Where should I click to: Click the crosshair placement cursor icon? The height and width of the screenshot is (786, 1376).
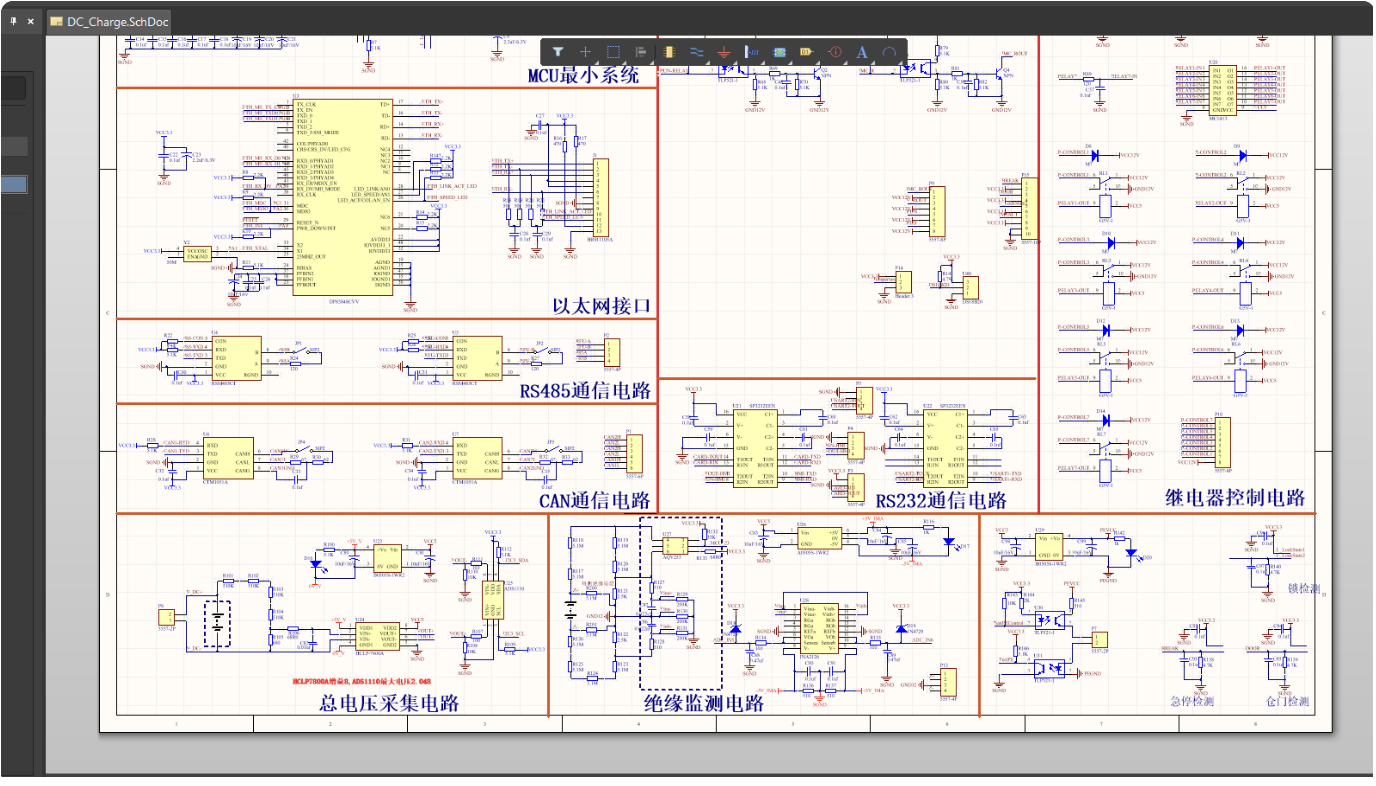[x=585, y=52]
